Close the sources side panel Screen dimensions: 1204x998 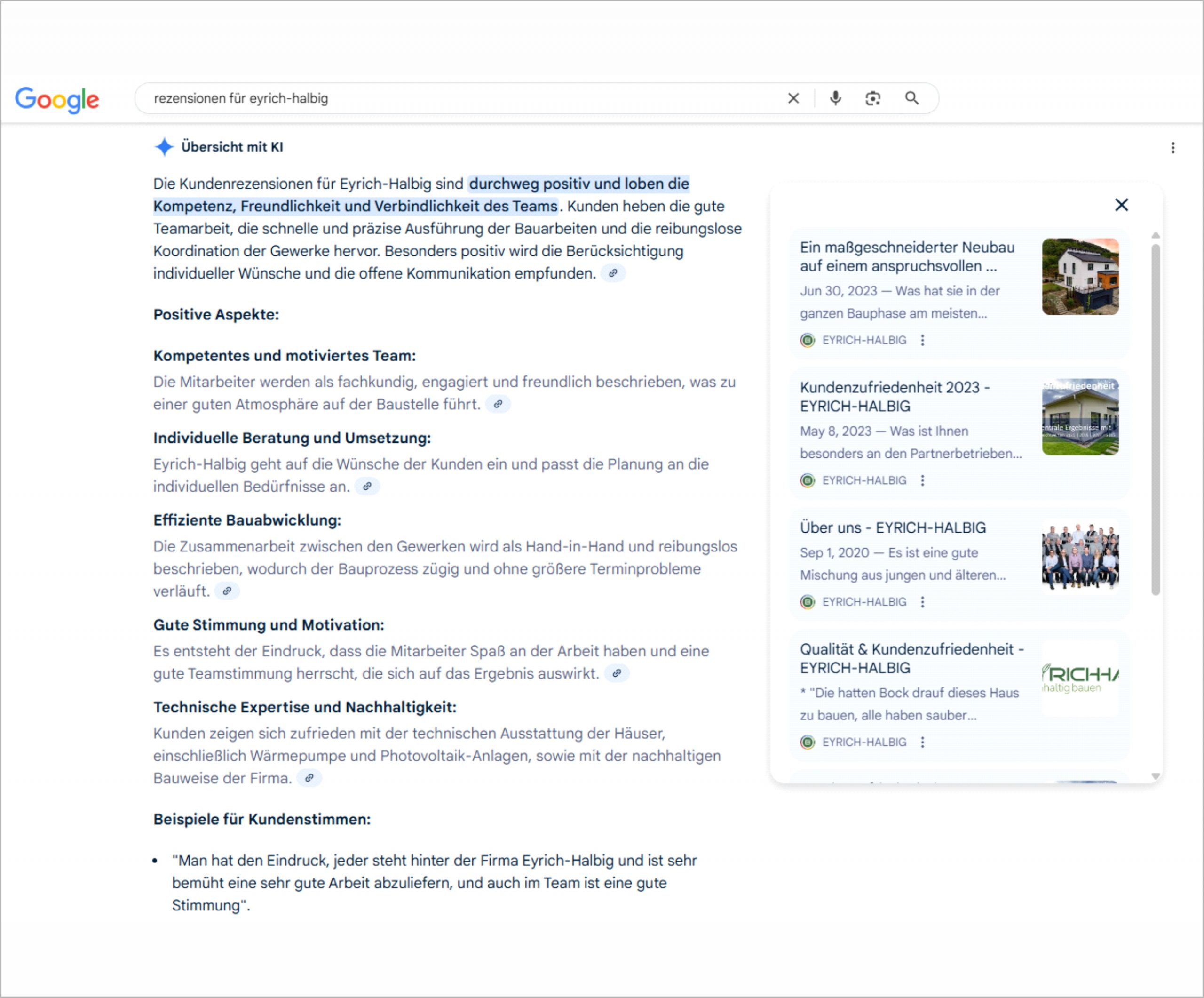tap(1121, 205)
